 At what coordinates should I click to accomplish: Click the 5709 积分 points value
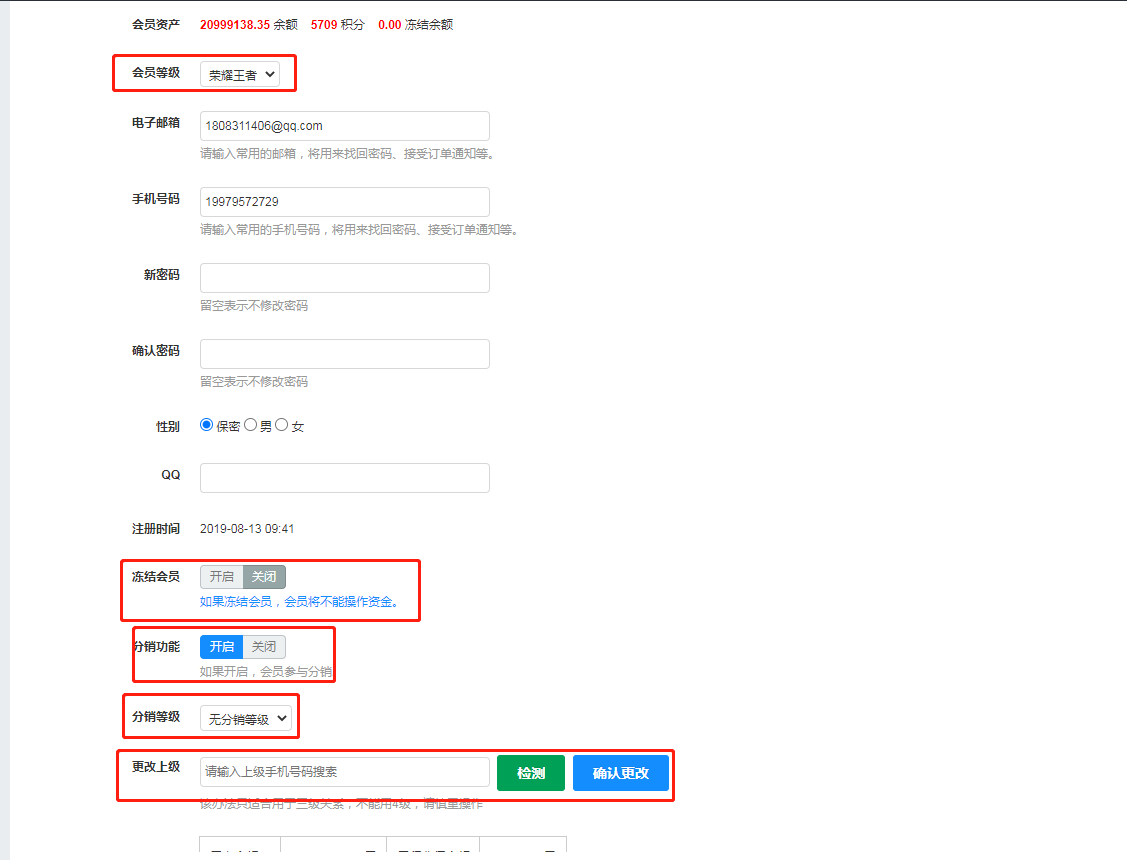point(324,25)
